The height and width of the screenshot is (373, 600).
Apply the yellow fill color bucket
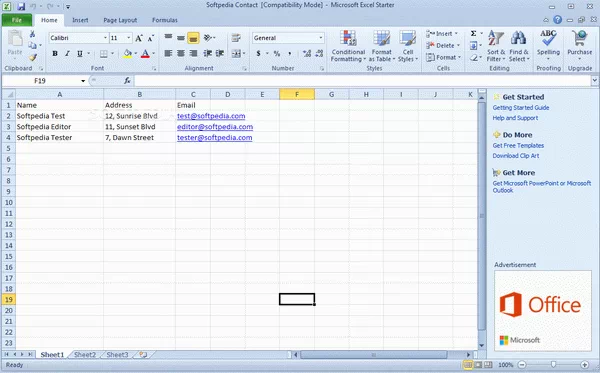click(x=127, y=54)
